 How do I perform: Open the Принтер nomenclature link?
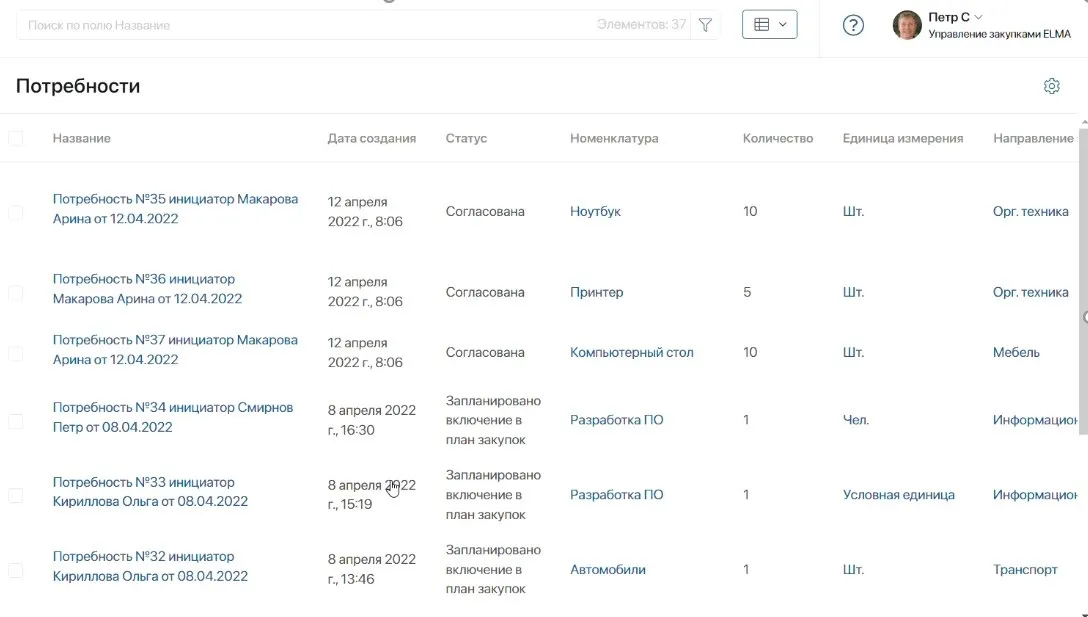(596, 292)
